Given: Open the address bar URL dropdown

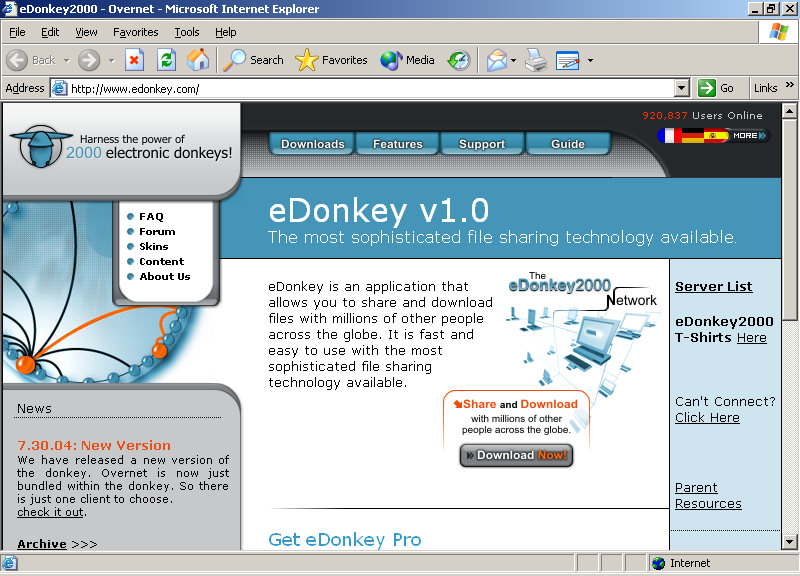Looking at the screenshot, I should tap(682, 88).
